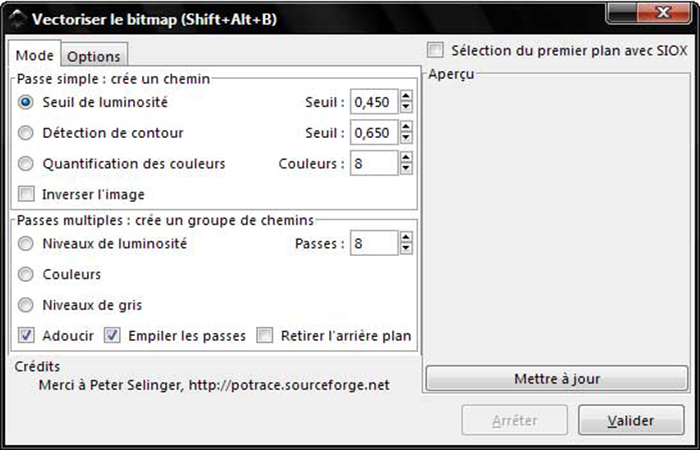Decrease the Passes count spinner

coord(406,249)
